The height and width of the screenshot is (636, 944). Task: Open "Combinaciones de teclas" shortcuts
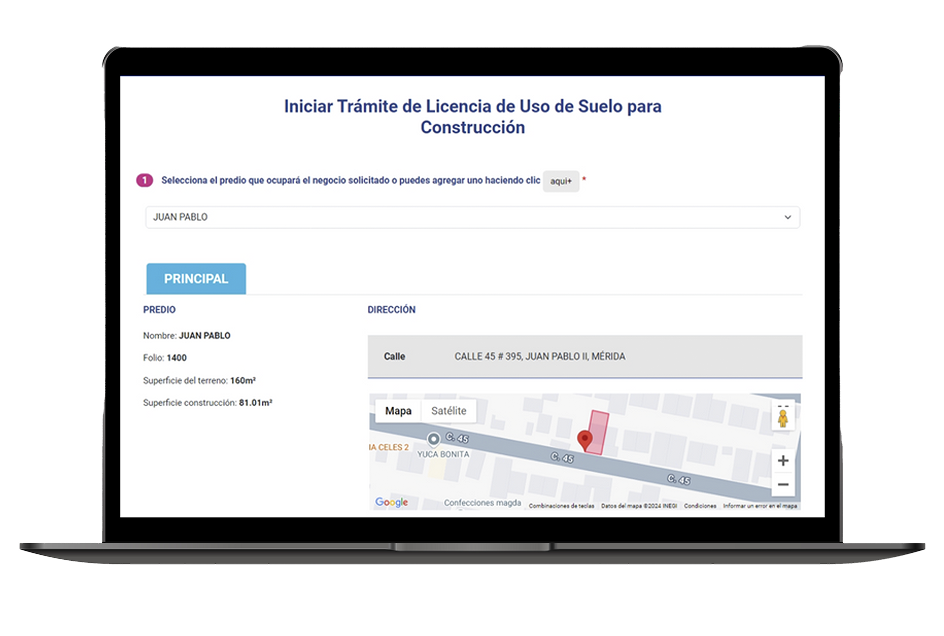[561, 506]
